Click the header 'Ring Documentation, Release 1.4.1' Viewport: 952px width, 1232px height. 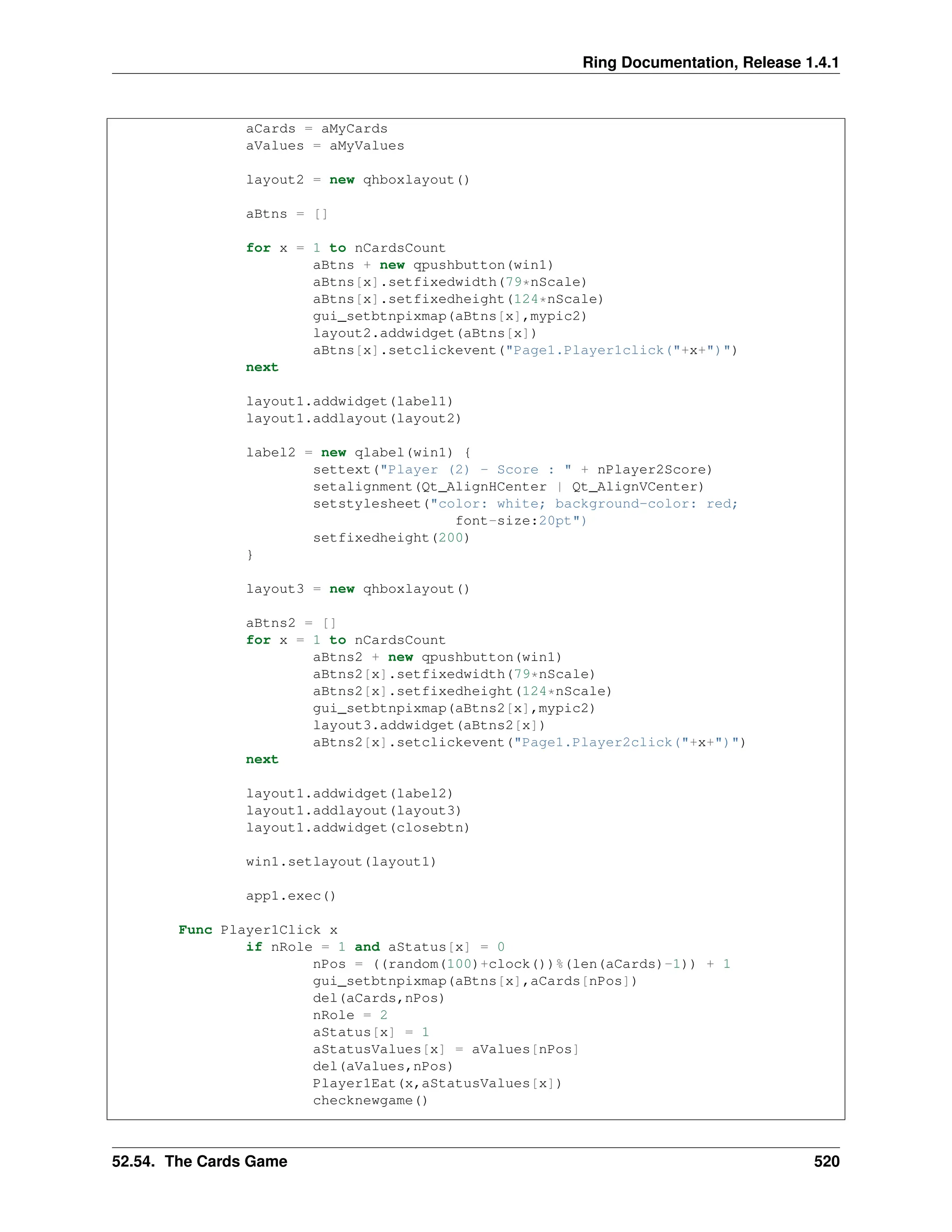pos(710,62)
